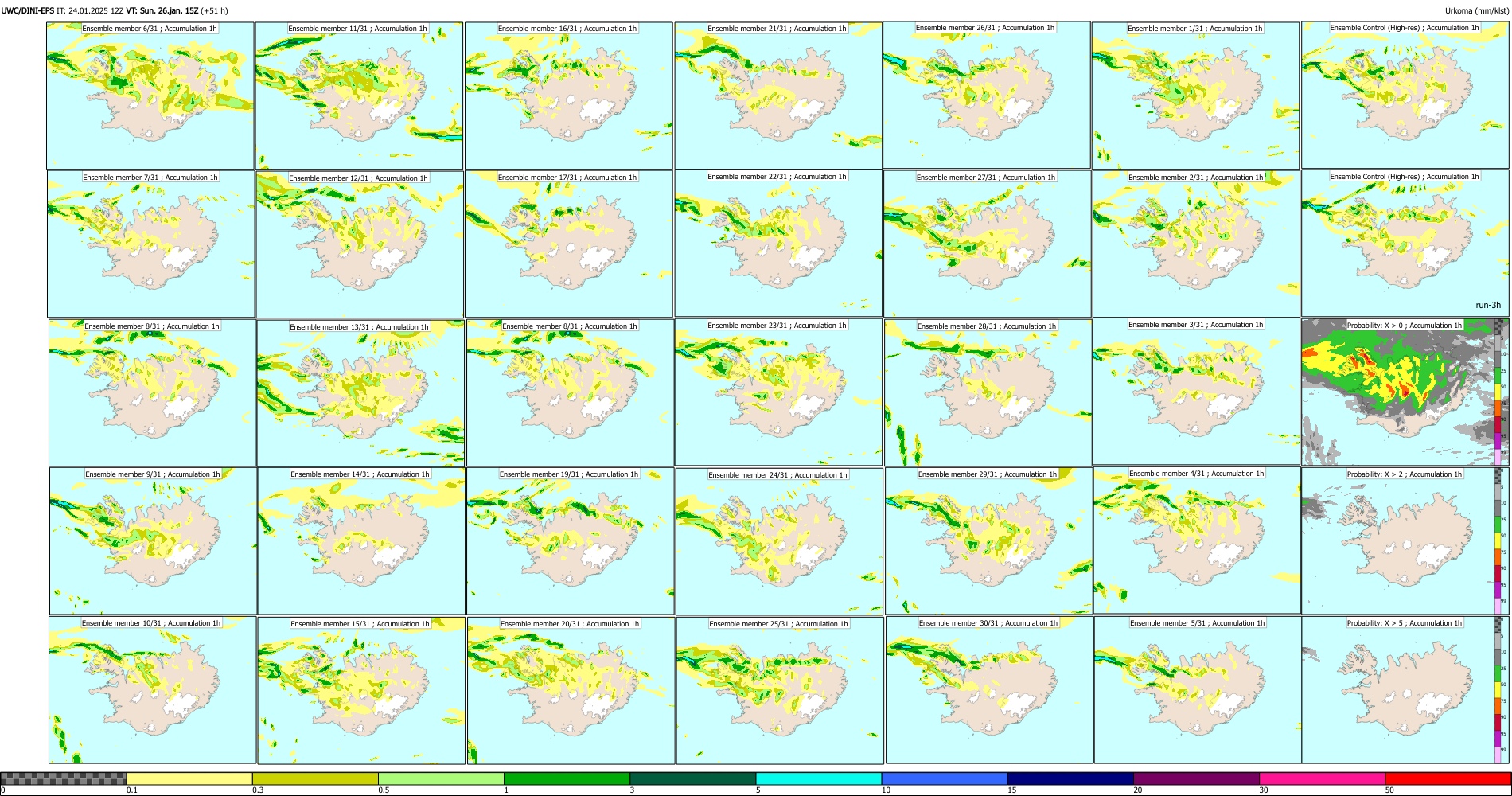
Task: Open the Probability X > 0 map
Action: pyautogui.click(x=1405, y=392)
